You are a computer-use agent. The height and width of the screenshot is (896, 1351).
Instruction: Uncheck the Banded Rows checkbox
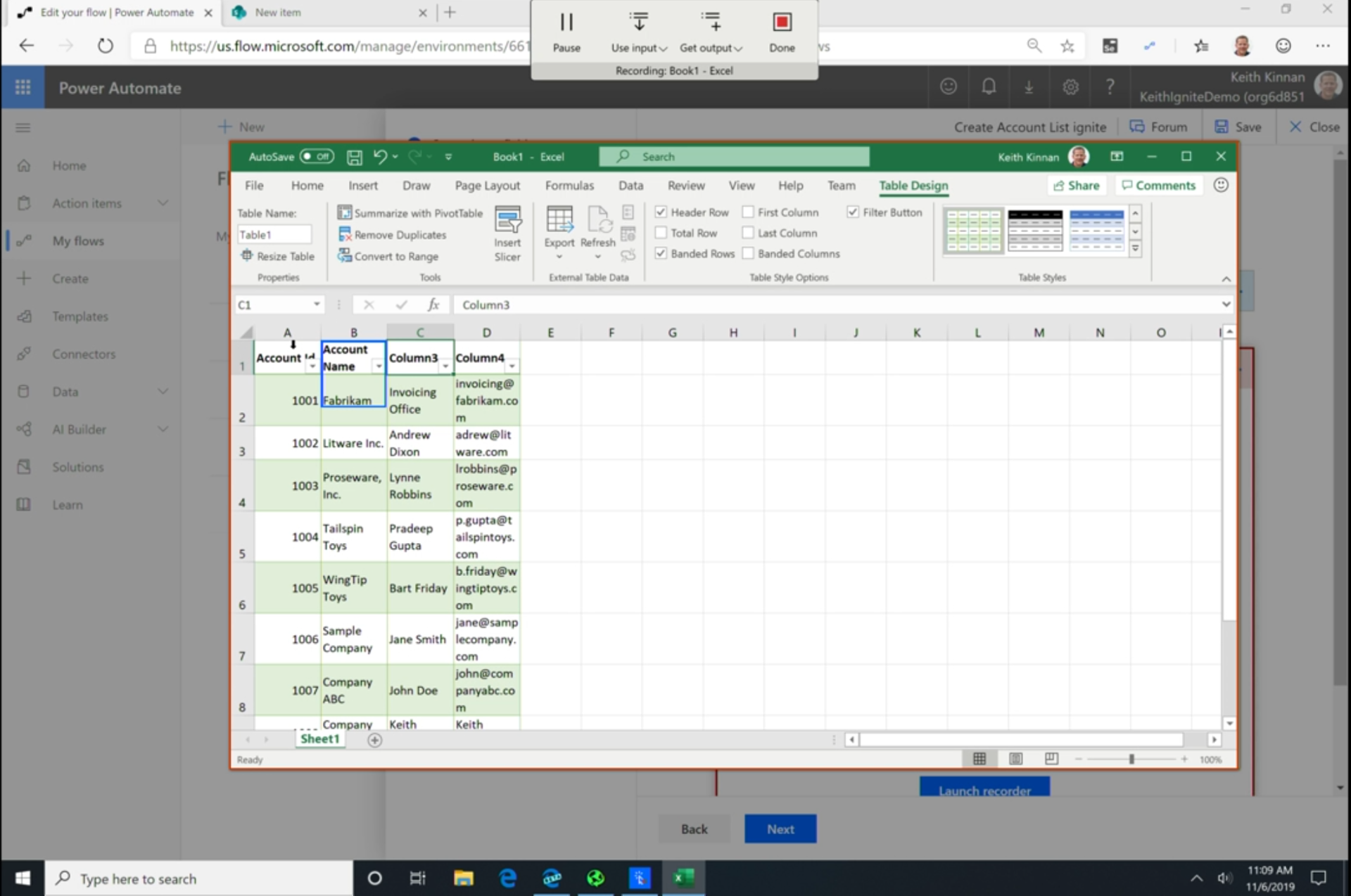coord(661,253)
